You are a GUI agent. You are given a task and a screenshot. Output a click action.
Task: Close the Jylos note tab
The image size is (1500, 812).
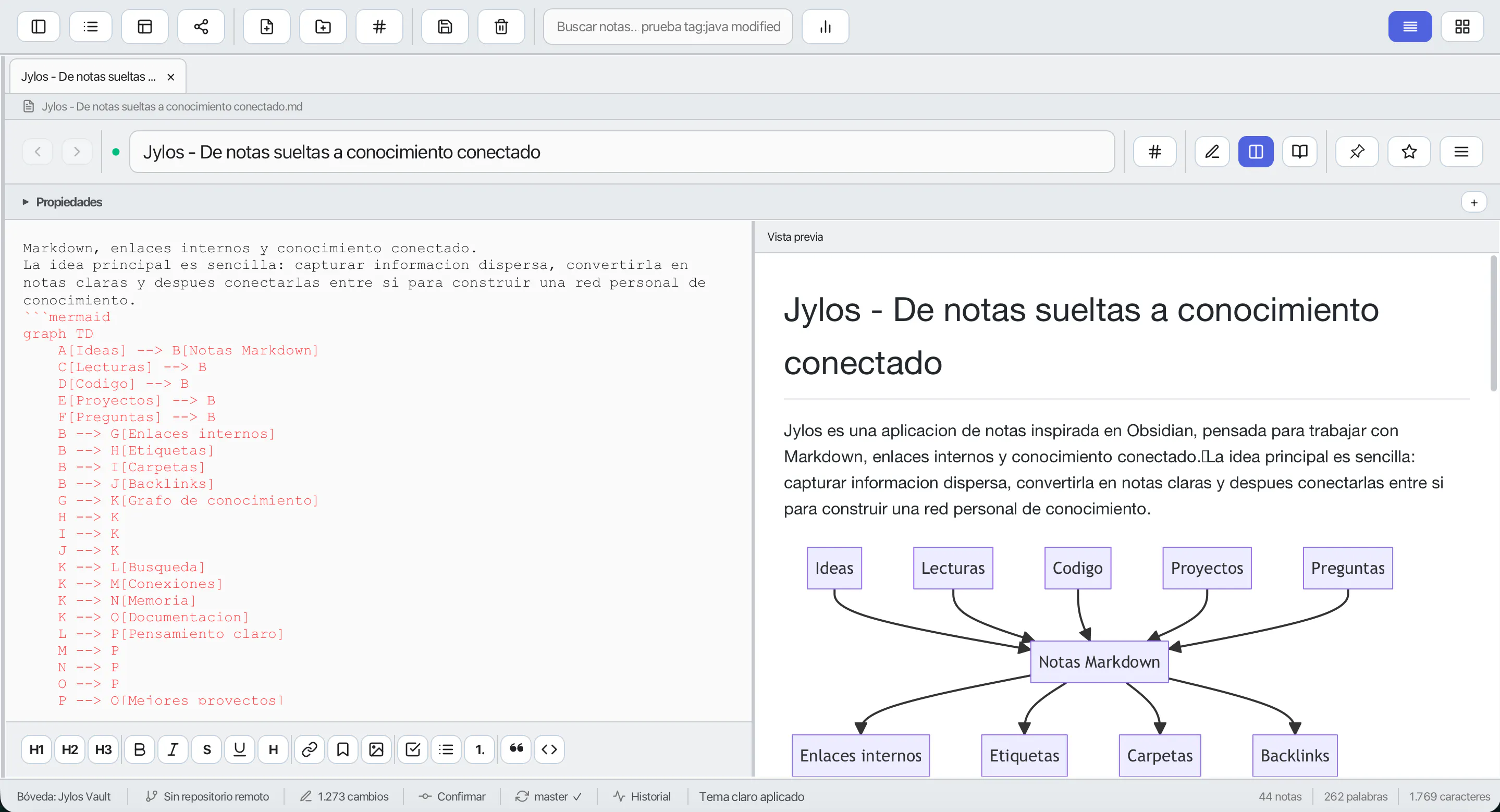coord(170,77)
